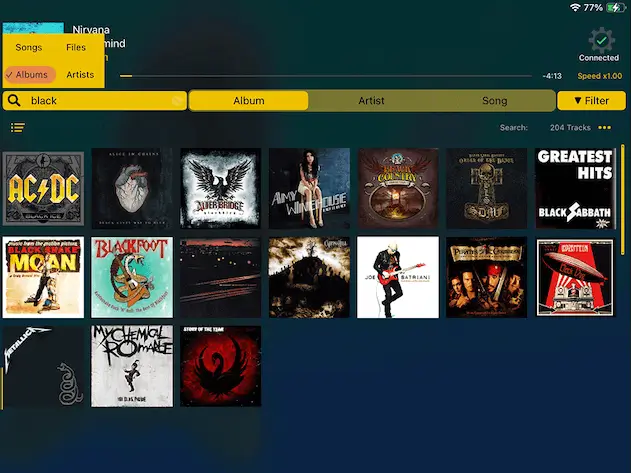
Task: Toggle the list view icon
Action: (18, 128)
